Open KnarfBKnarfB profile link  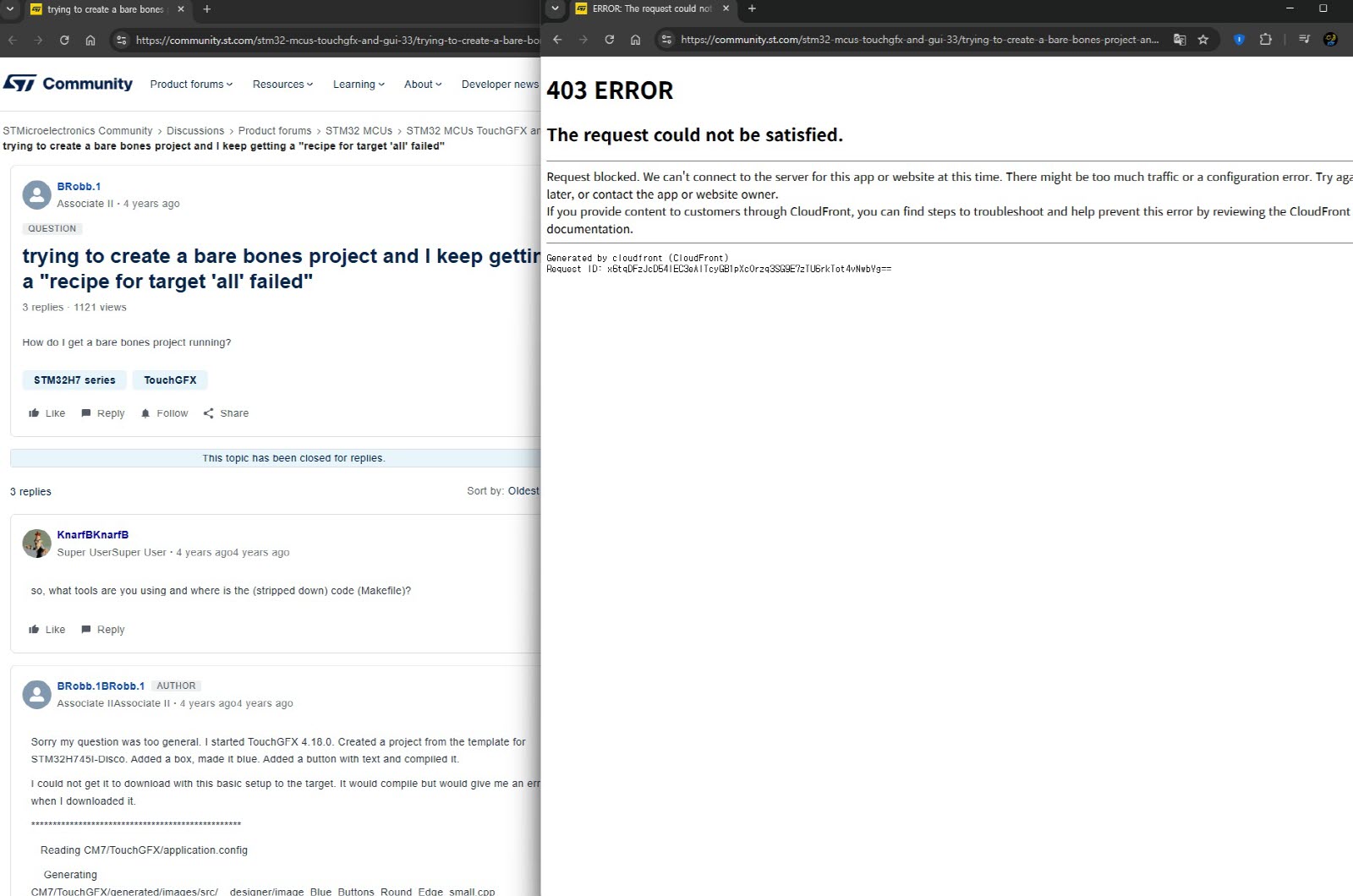pyautogui.click(x=93, y=535)
